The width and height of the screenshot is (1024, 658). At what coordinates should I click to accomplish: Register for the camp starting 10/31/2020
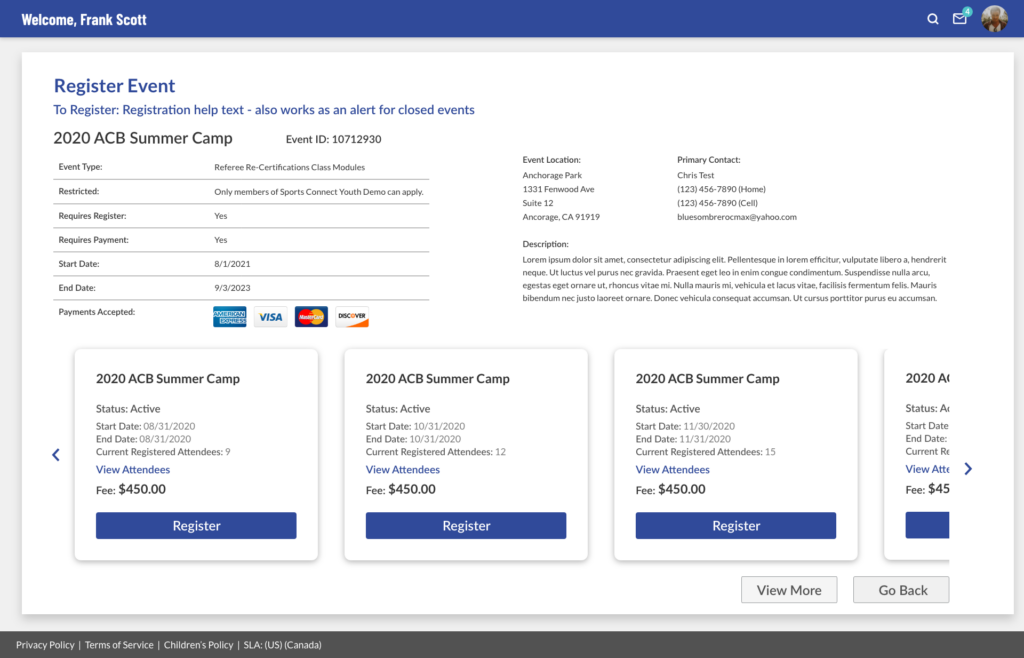point(466,526)
